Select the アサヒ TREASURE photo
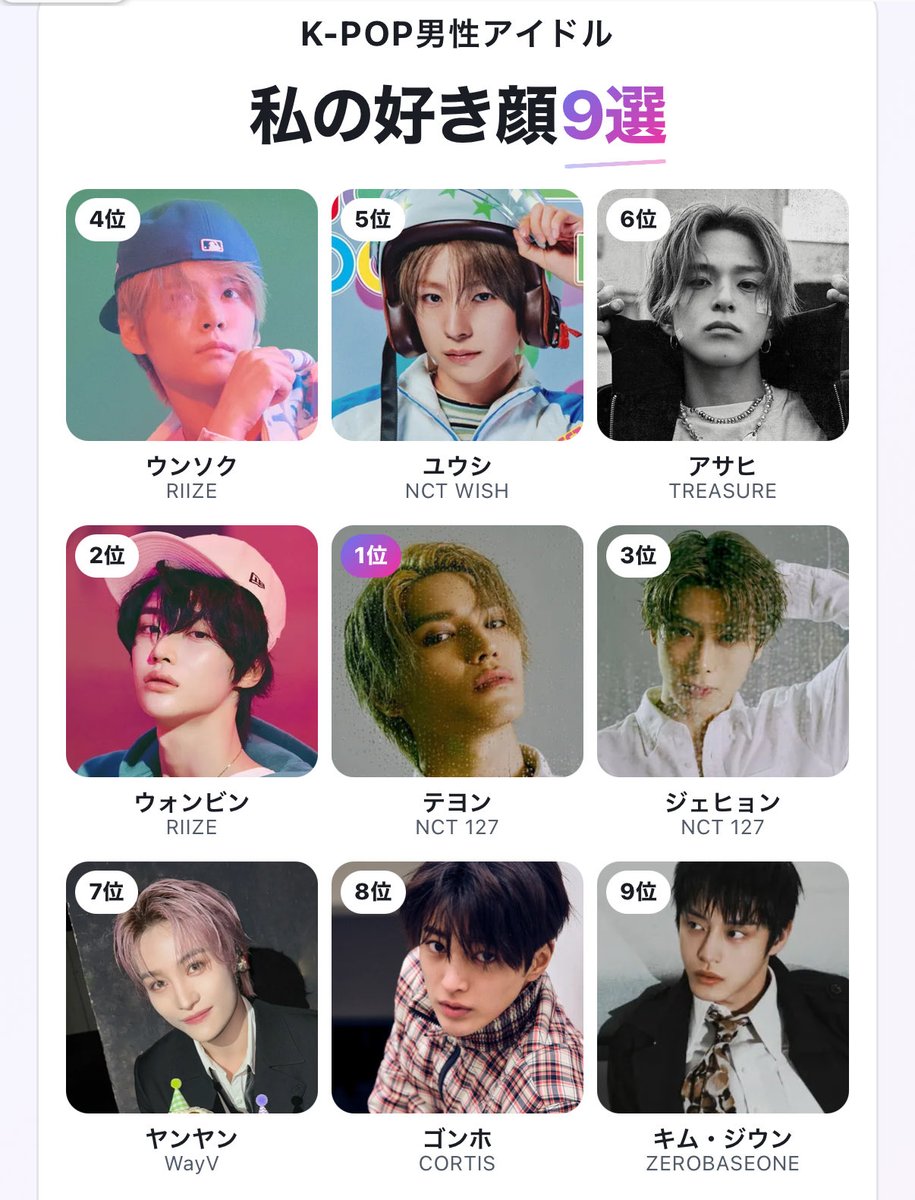Screen dimensions: 915x1200 pos(723,315)
